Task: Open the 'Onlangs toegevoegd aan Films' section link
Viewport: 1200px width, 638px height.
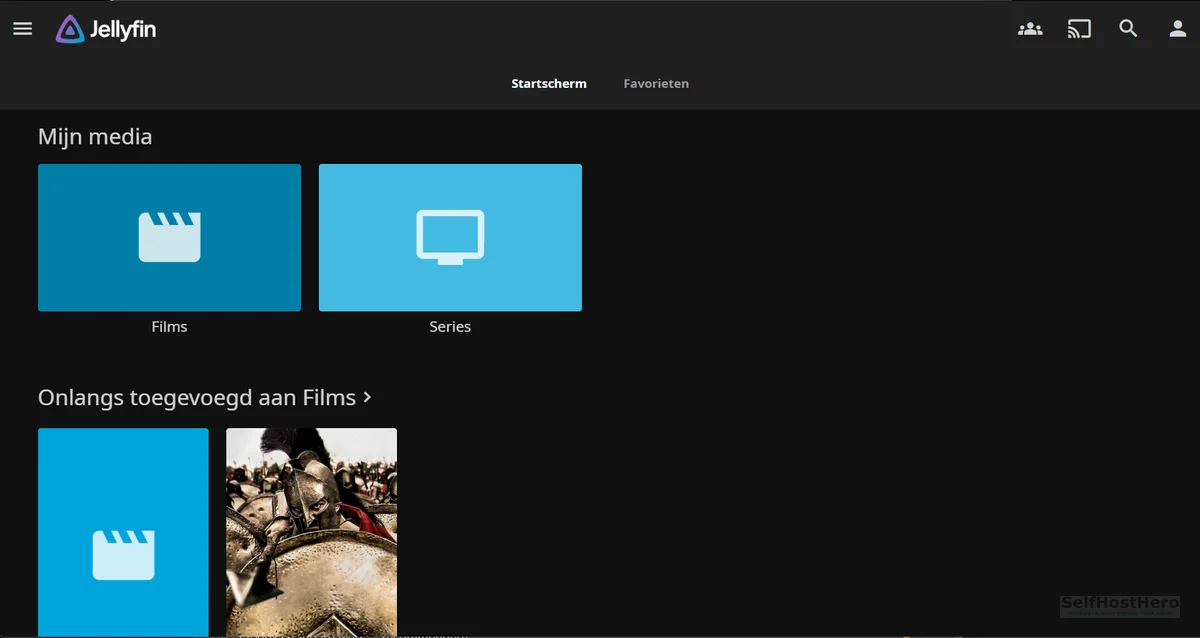Action: [x=197, y=398]
